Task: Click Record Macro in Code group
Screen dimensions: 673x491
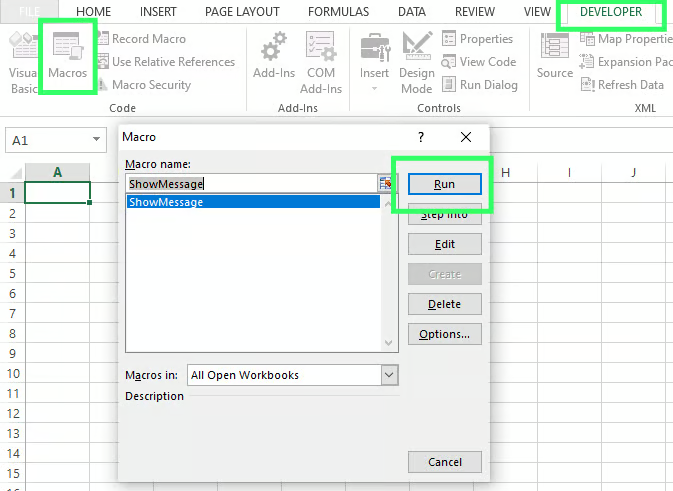Action: coord(148,39)
